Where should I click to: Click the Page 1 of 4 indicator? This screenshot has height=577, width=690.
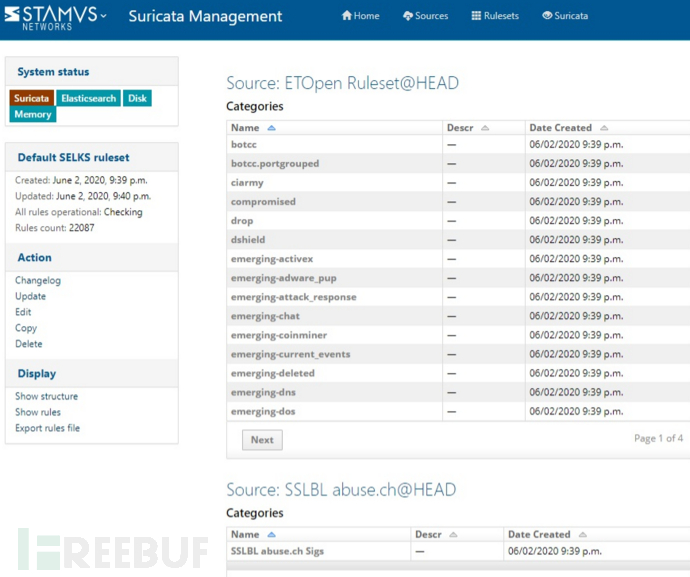tap(658, 438)
